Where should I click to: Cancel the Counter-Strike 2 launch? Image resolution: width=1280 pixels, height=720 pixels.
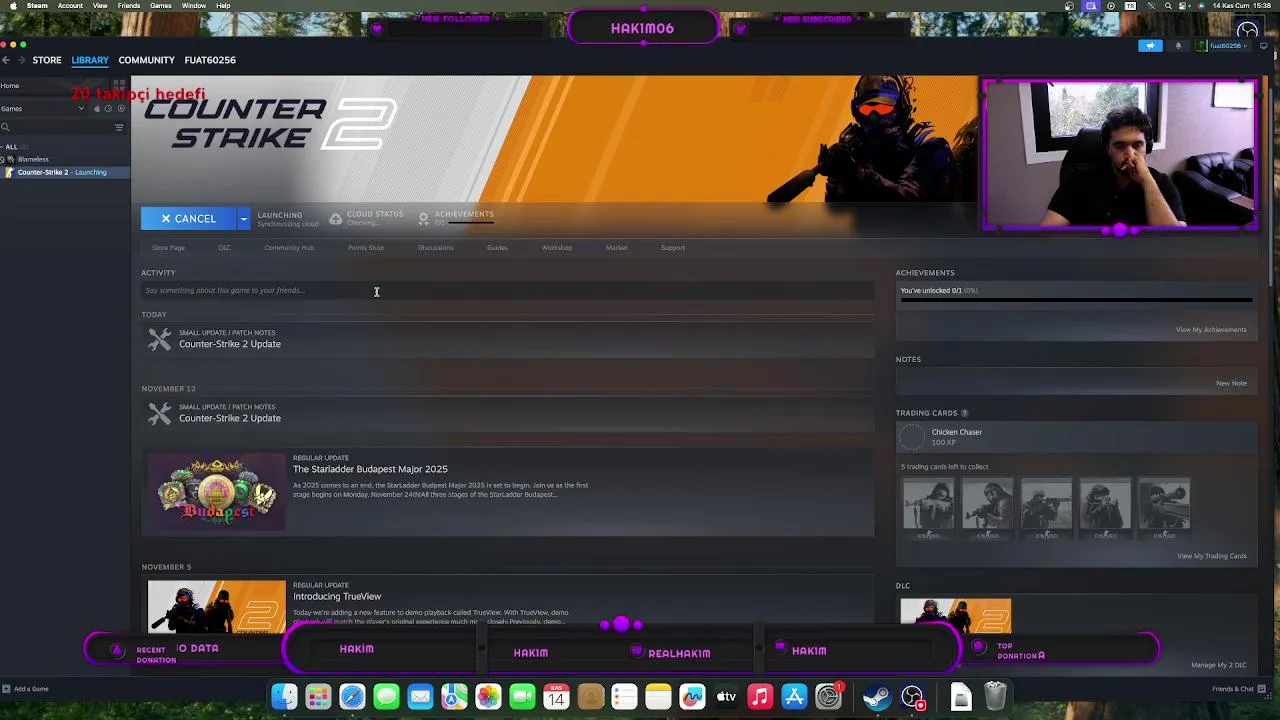pos(188,218)
